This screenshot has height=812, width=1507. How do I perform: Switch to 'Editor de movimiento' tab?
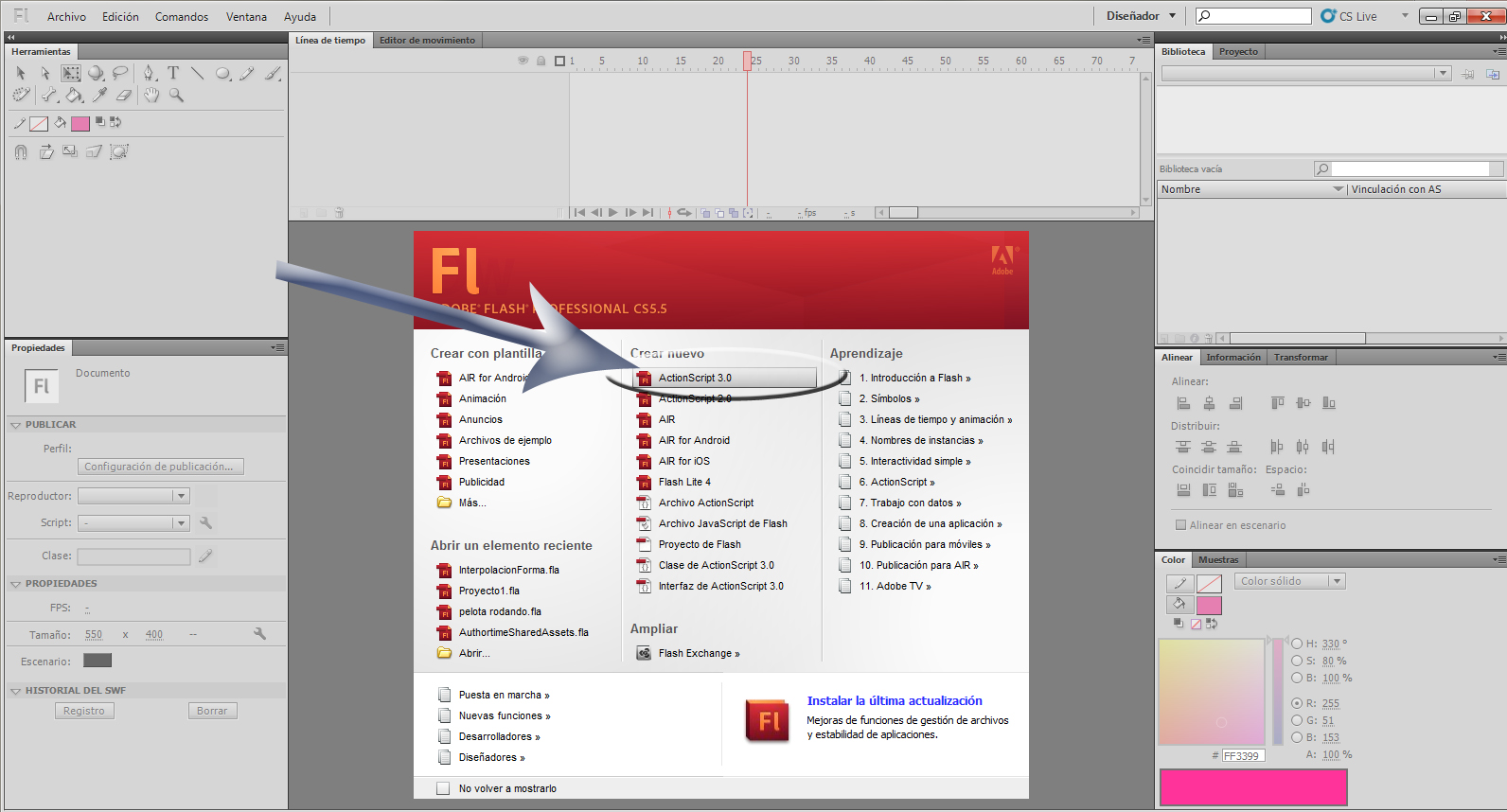(427, 40)
